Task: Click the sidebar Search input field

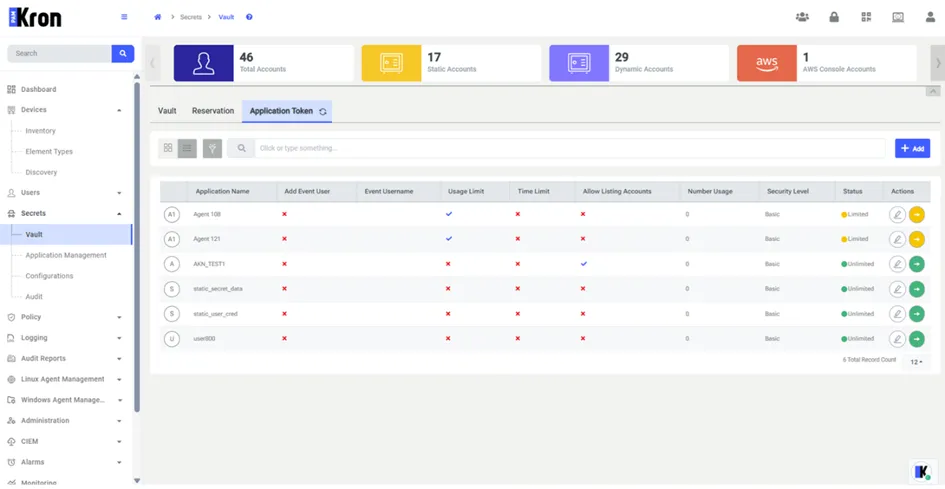Action: [x=59, y=53]
